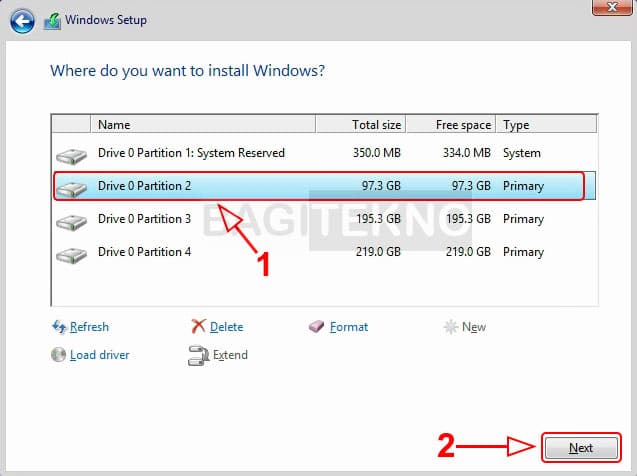Click the drive icon beside Partition 4
The width and height of the screenshot is (637, 476).
(x=72, y=255)
